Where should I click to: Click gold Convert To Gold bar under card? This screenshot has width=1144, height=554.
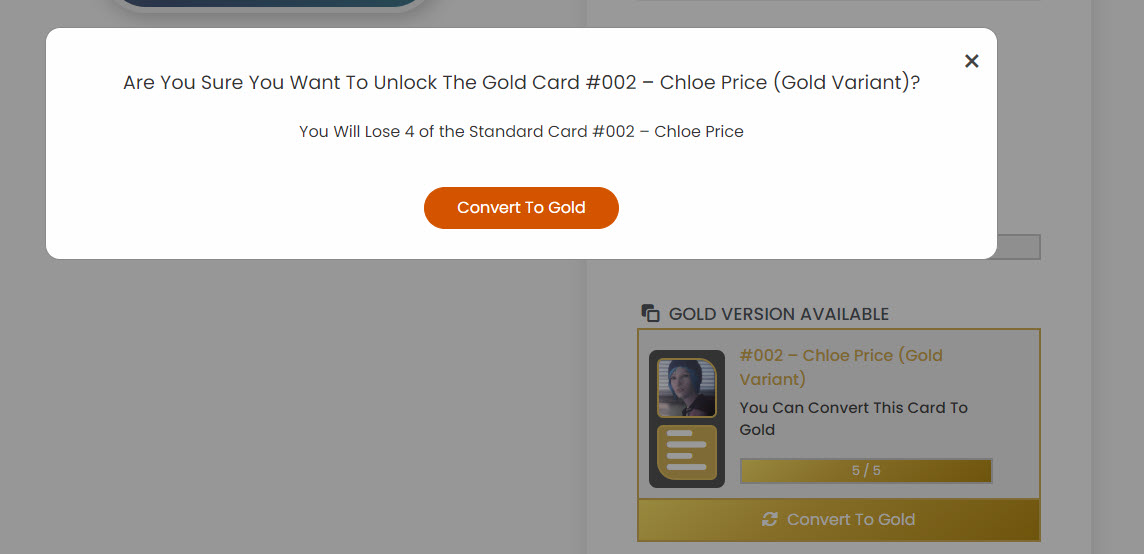pos(839,520)
